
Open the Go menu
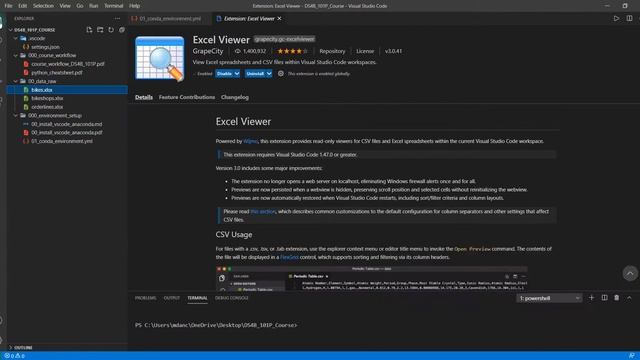point(80,6)
